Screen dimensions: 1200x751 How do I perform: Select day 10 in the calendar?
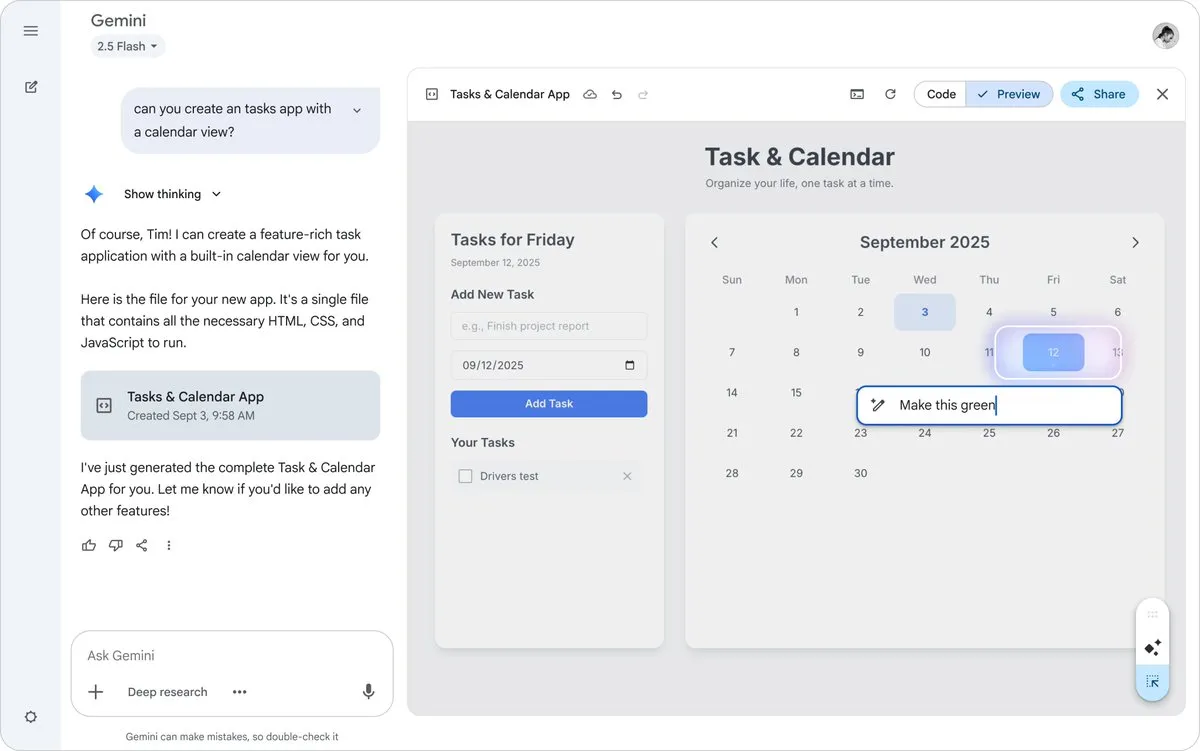point(925,352)
